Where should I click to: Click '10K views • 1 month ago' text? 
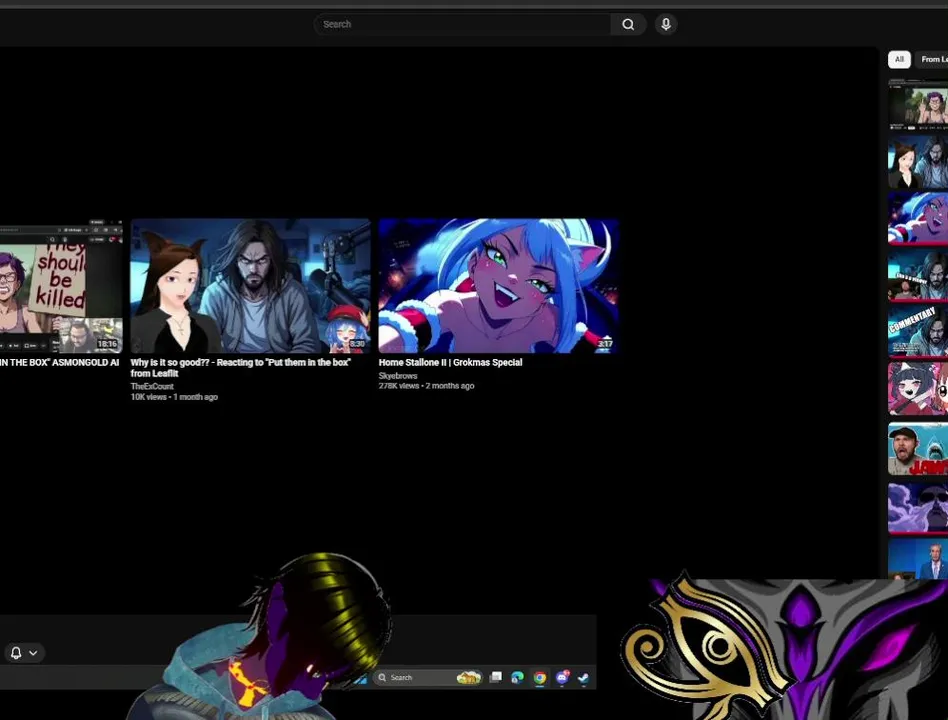[x=174, y=397]
